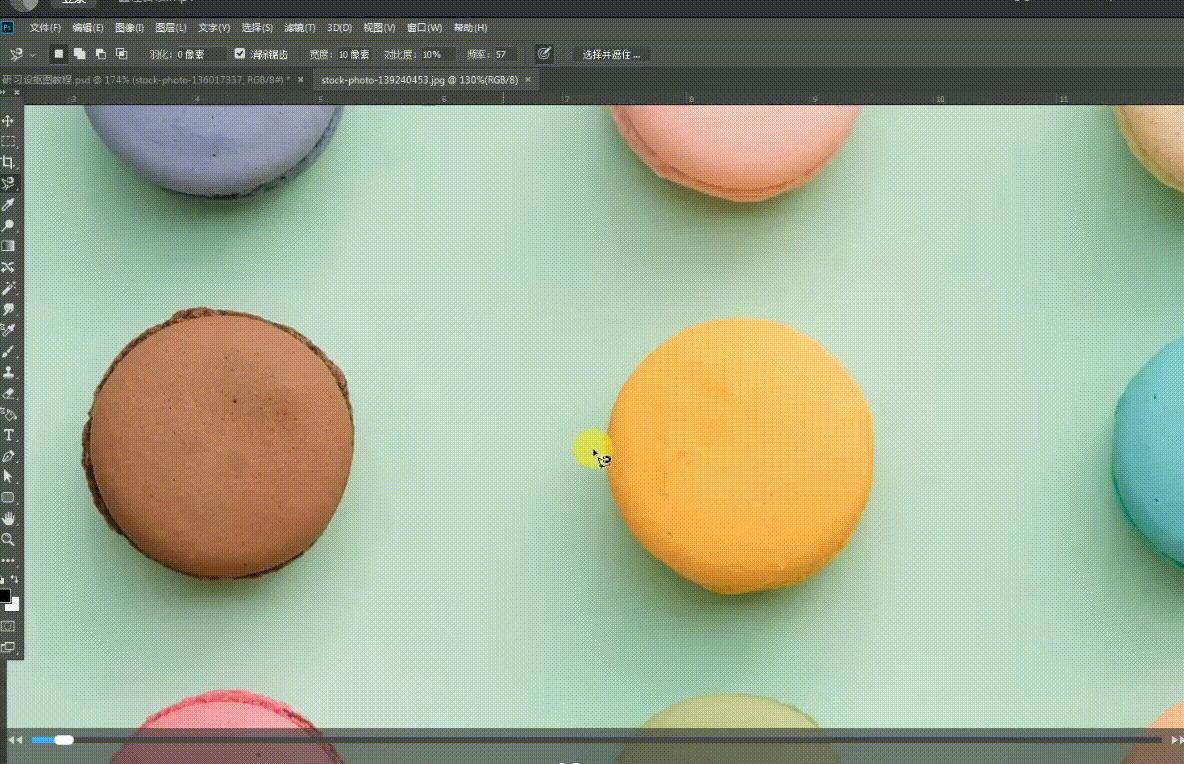Screen dimensions: 1184x764
Task: Select the Crop tool
Action: [x=8, y=163]
